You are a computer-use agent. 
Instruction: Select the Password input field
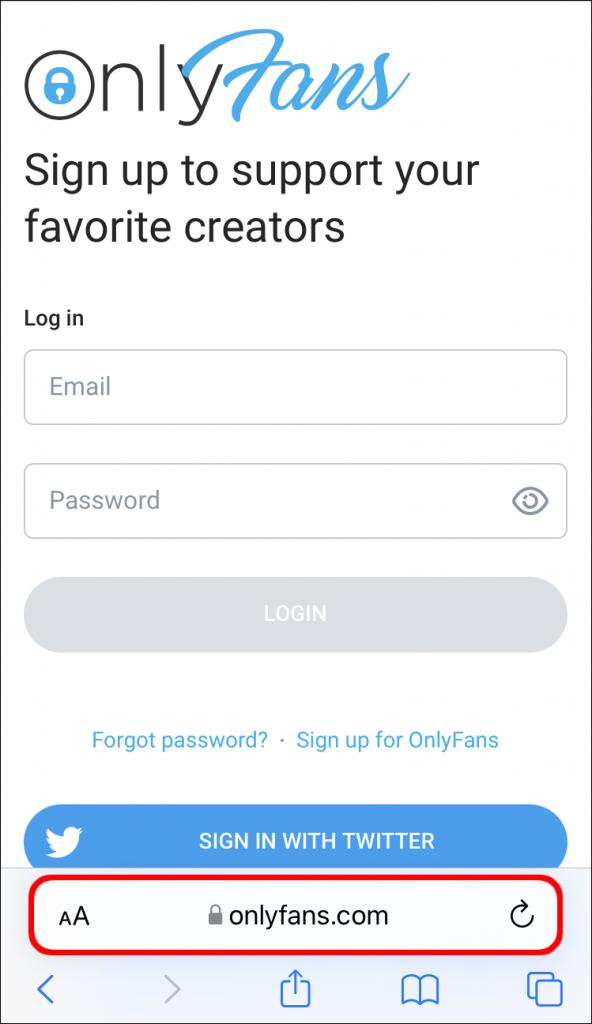270,501
